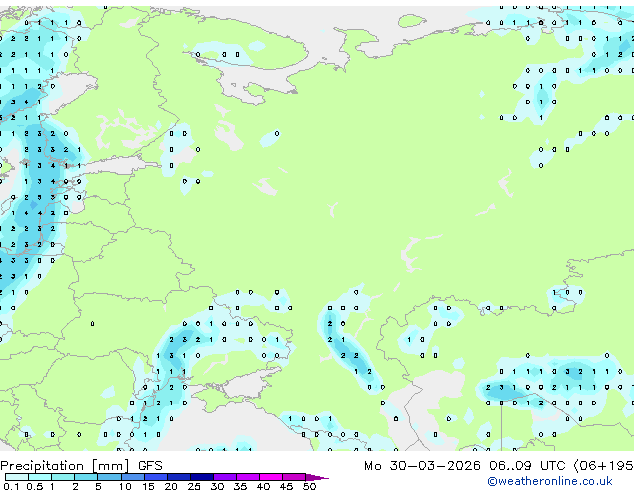Screen dimensions: 634x490
Task: Click the 1–2 mm legend swatch
Action: tap(63, 477)
